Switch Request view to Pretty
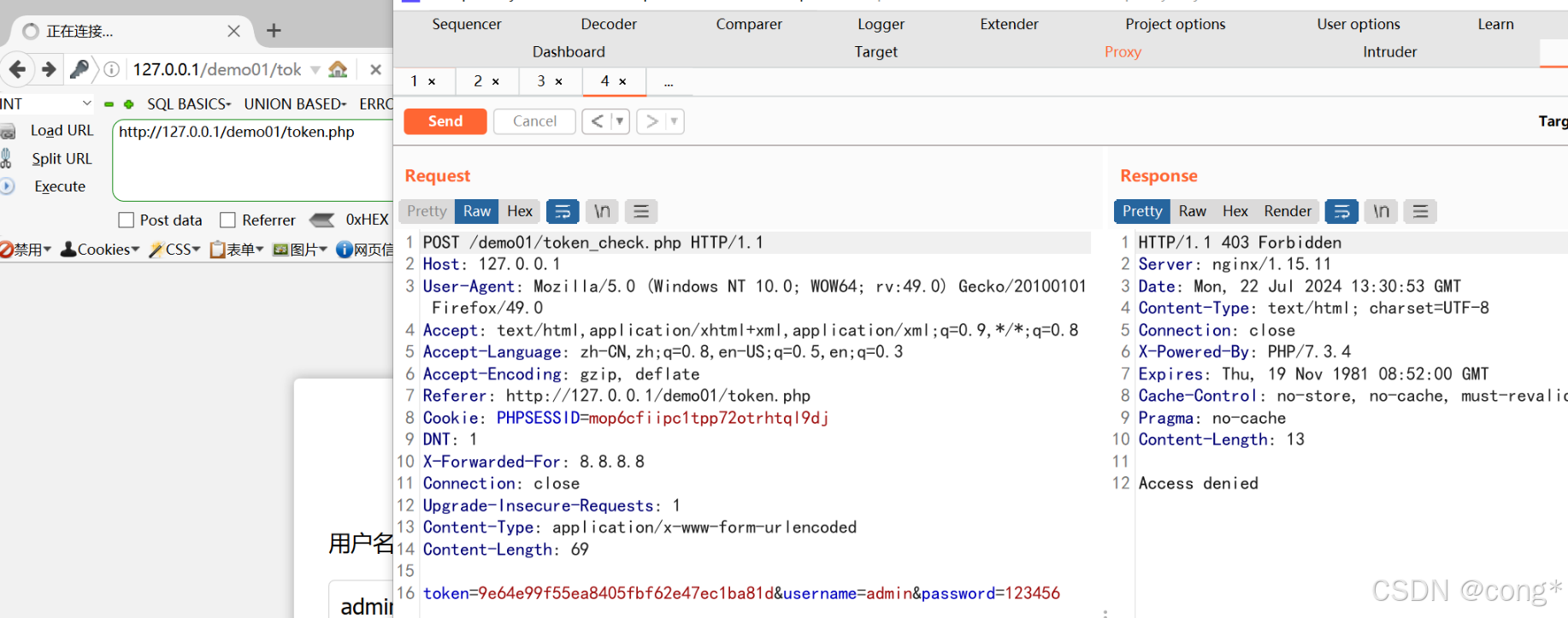The image size is (1568, 618). (x=427, y=211)
